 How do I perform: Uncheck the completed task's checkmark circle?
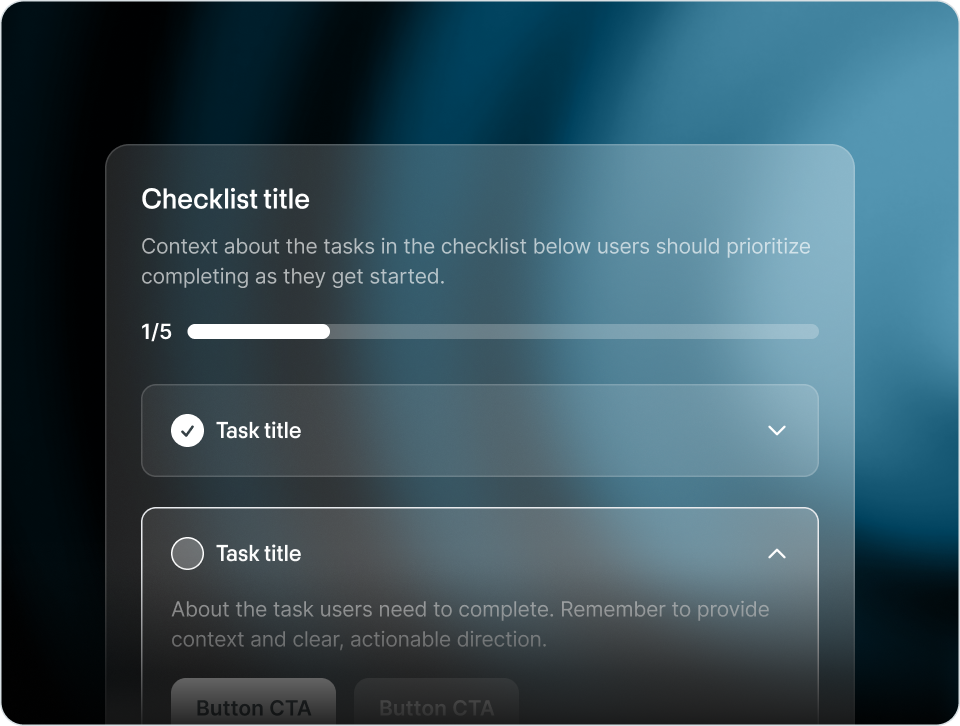[x=187, y=431]
